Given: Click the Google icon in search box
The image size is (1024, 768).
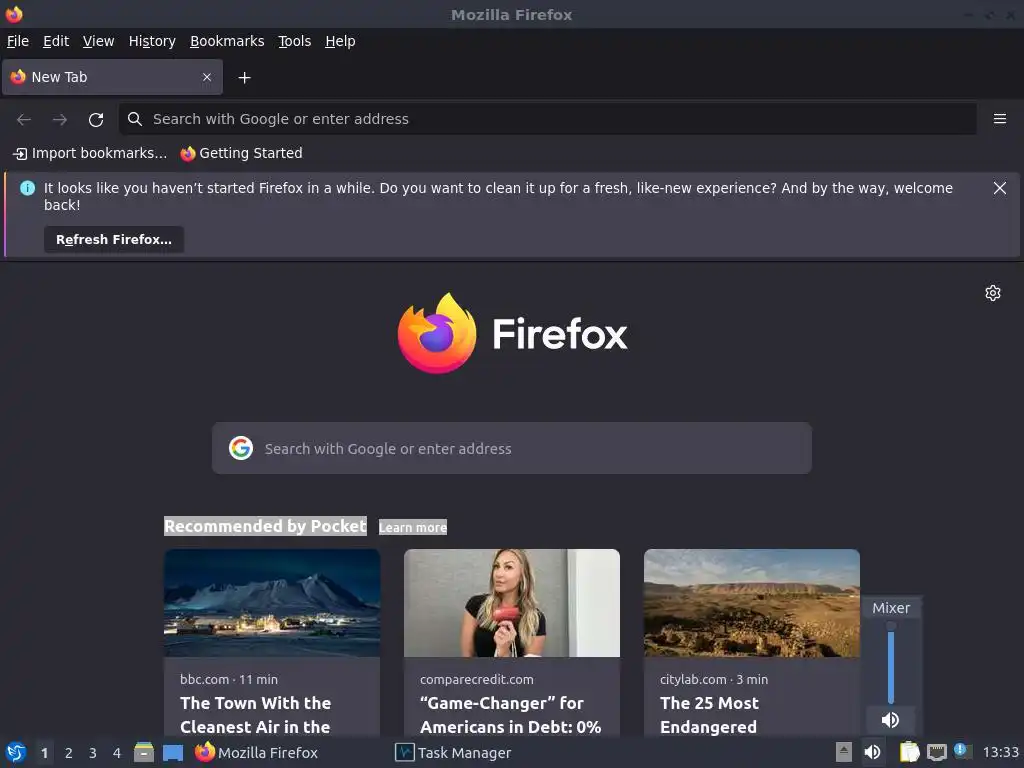Looking at the screenshot, I should pos(241,448).
